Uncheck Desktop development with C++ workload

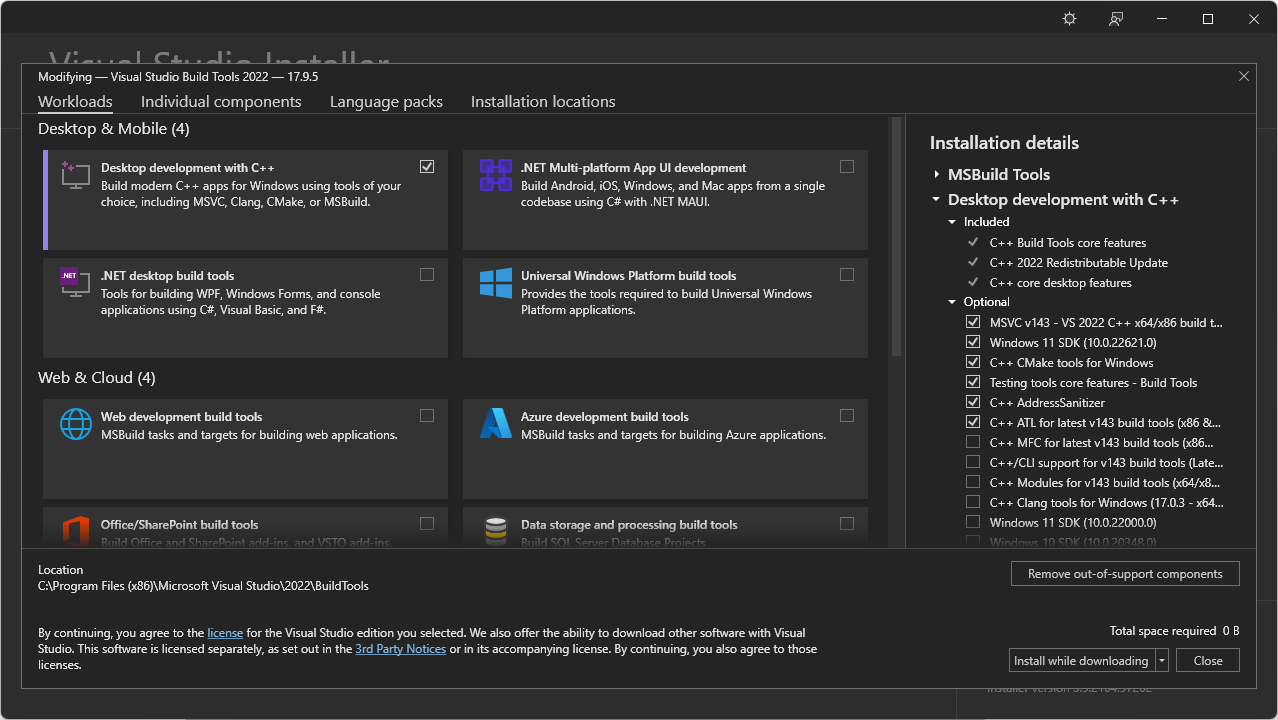(427, 167)
